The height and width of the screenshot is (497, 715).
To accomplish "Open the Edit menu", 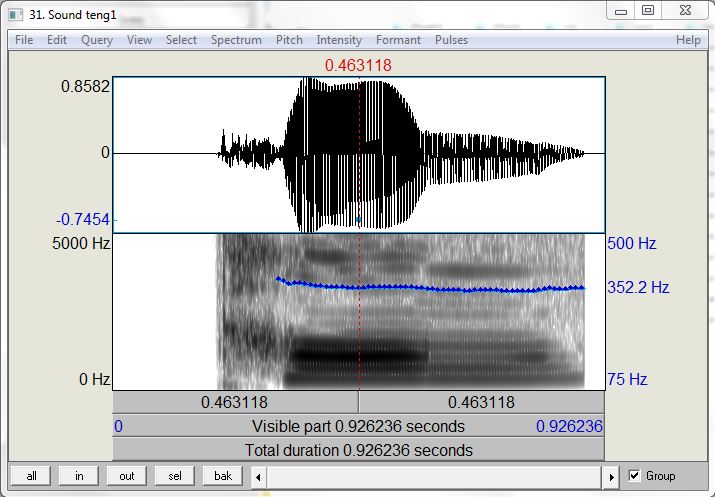I will pyautogui.click(x=57, y=40).
